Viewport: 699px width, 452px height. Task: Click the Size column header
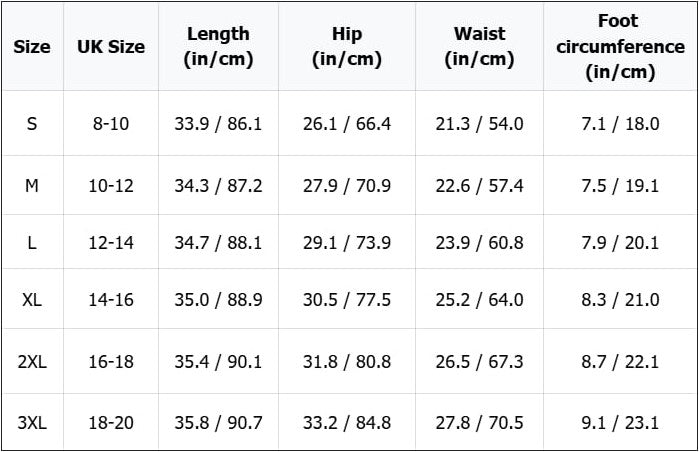(x=32, y=47)
